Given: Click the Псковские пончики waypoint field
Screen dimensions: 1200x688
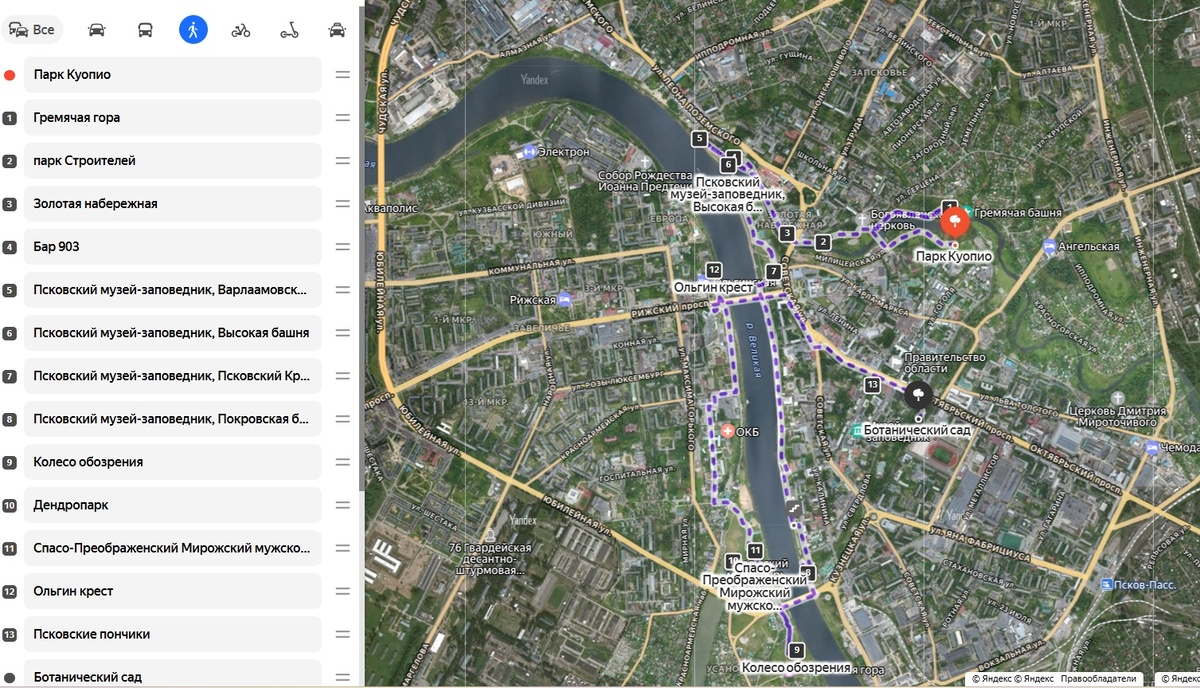Looking at the screenshot, I should 172,634.
